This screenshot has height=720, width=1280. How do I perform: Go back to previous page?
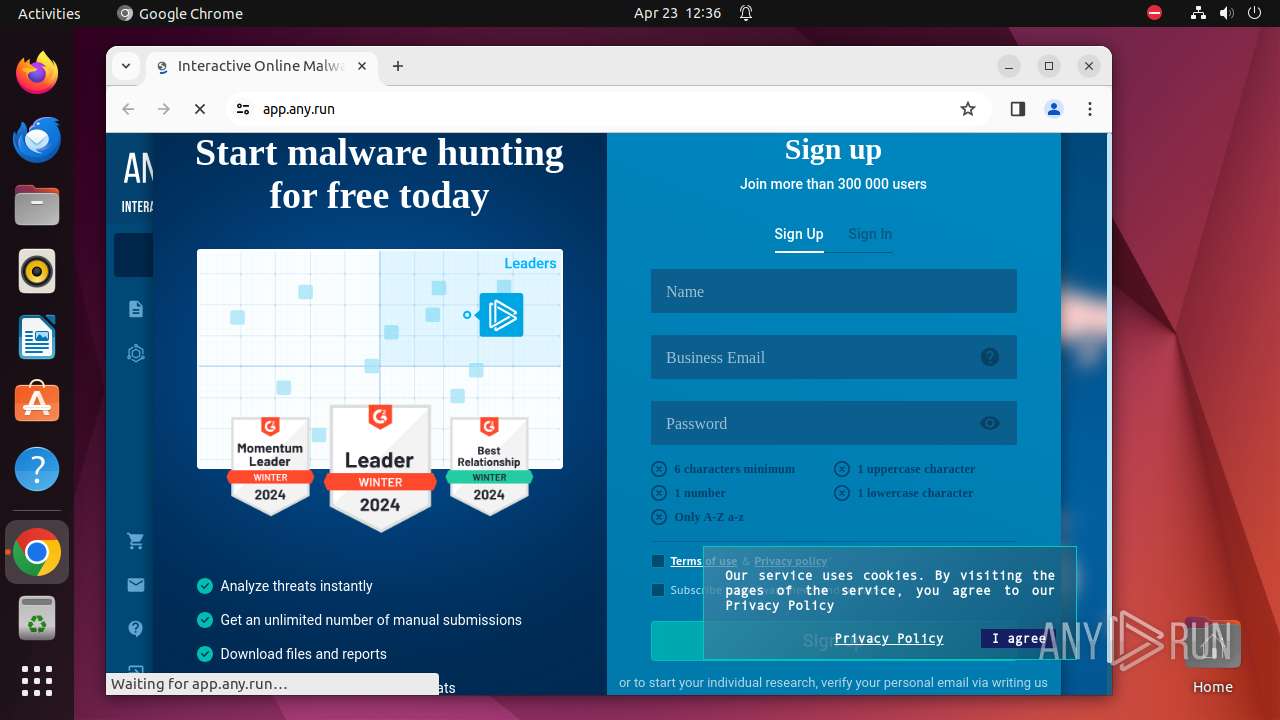click(128, 109)
